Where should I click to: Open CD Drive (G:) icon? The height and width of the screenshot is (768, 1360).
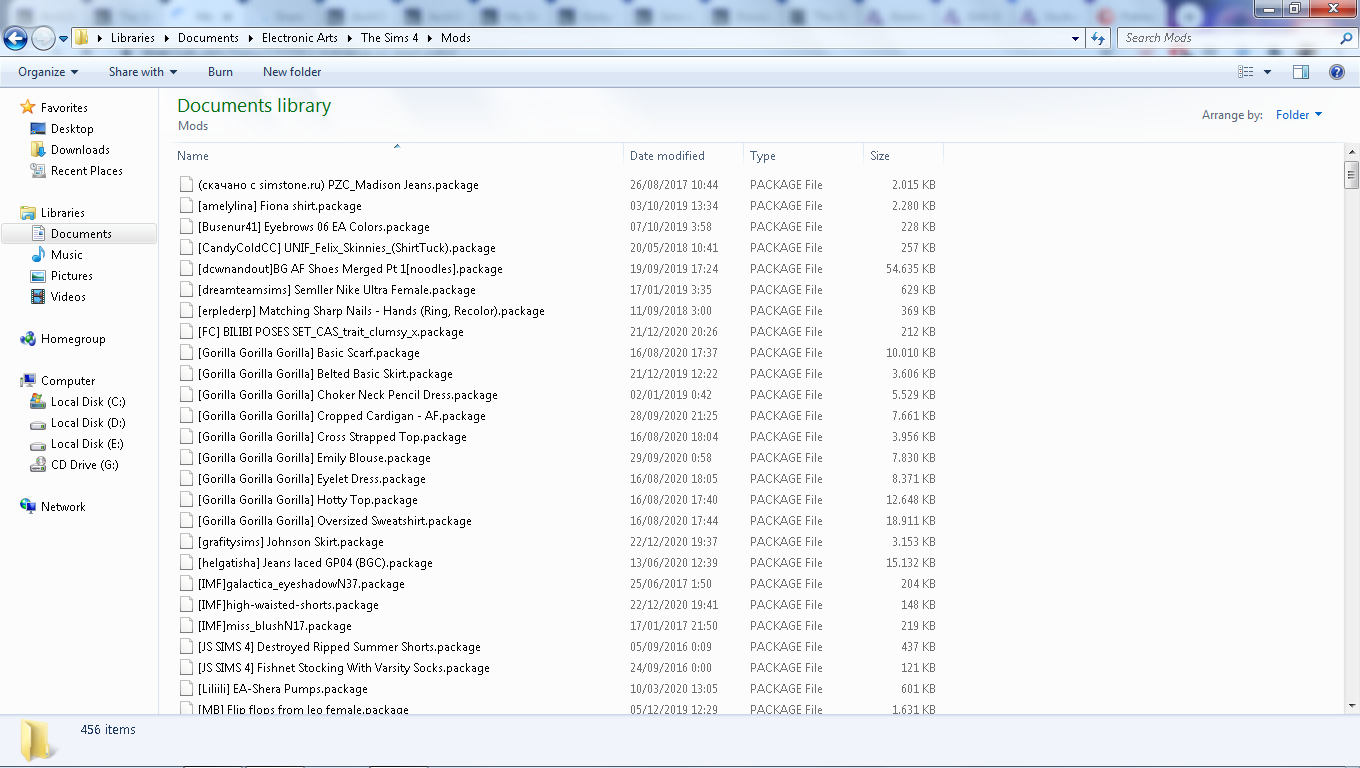[38, 465]
